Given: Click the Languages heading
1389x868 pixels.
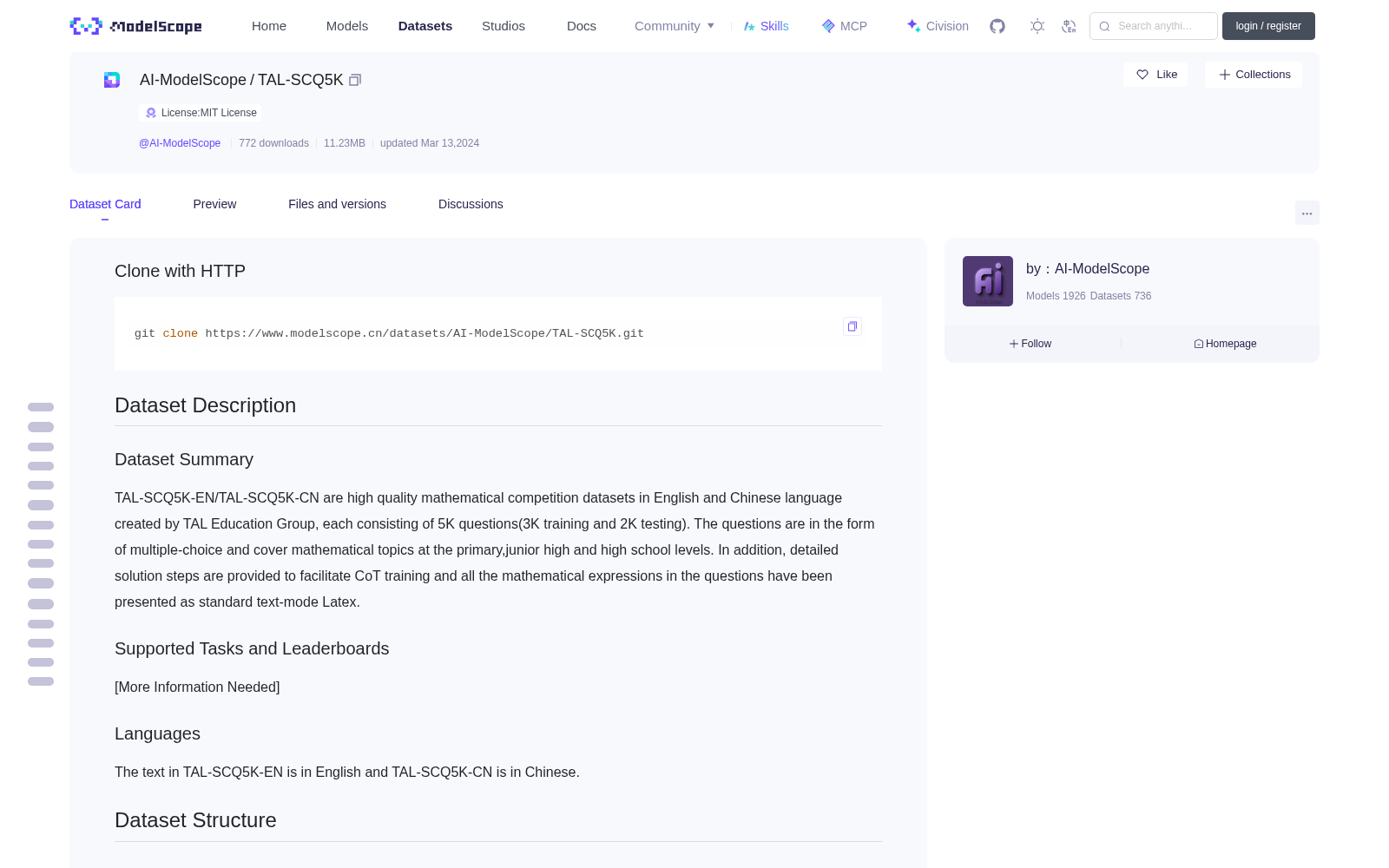Looking at the screenshot, I should [157, 733].
